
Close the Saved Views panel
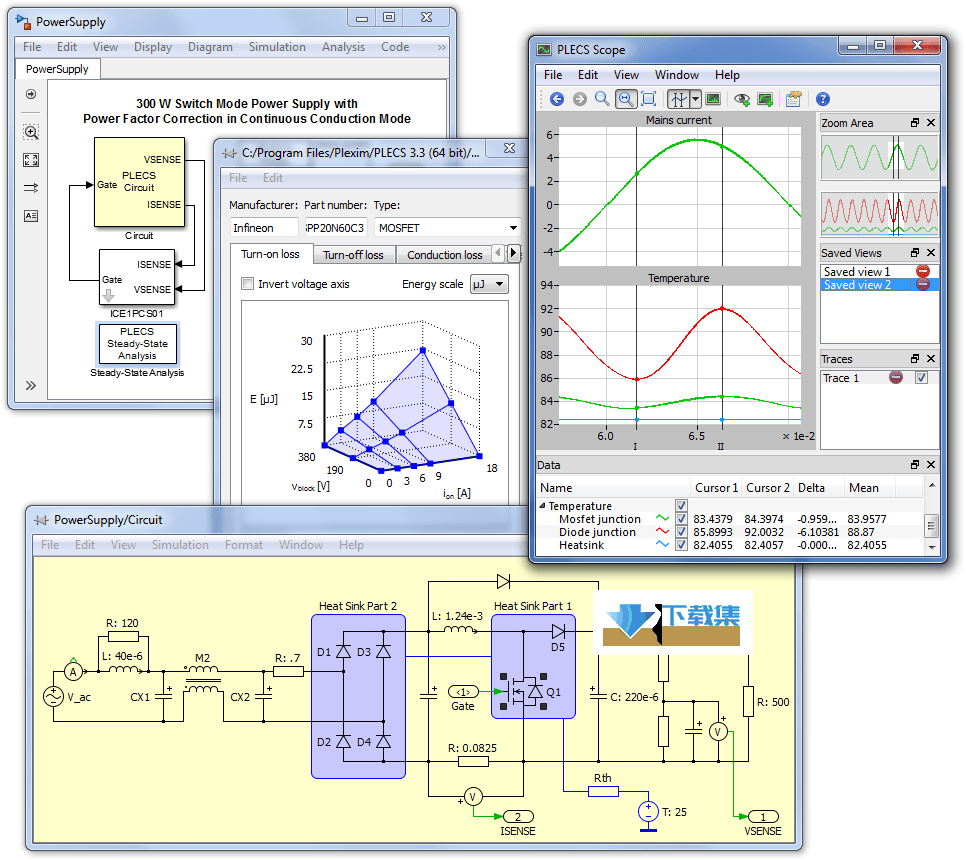931,253
